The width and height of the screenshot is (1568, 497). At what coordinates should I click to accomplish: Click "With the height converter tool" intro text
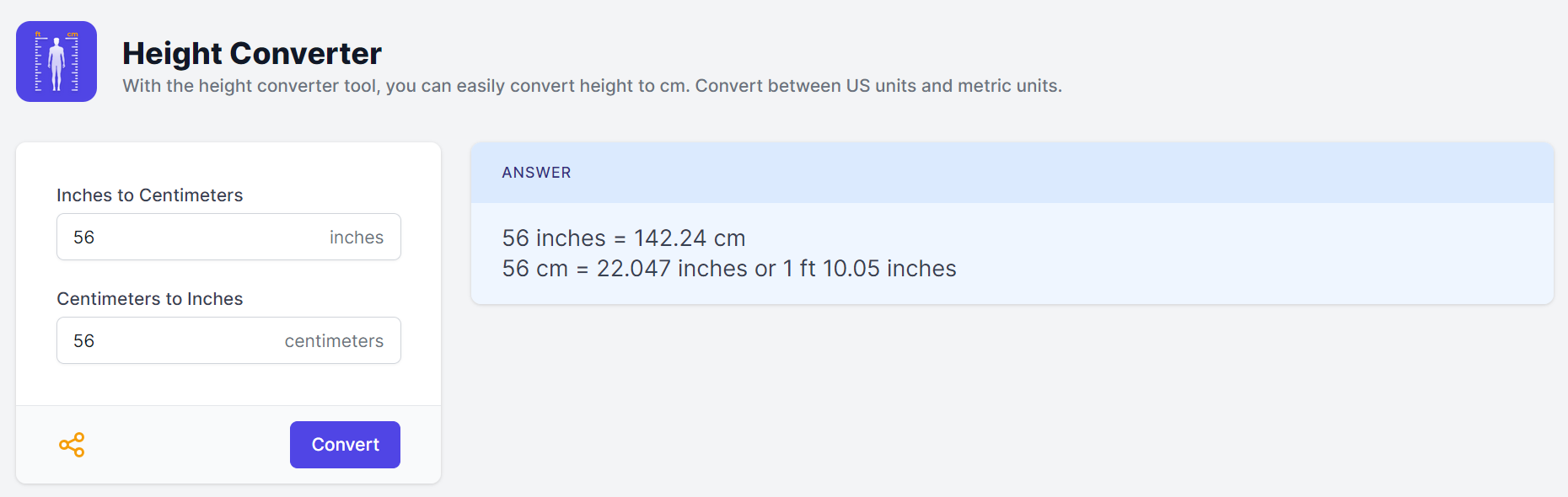point(250,86)
